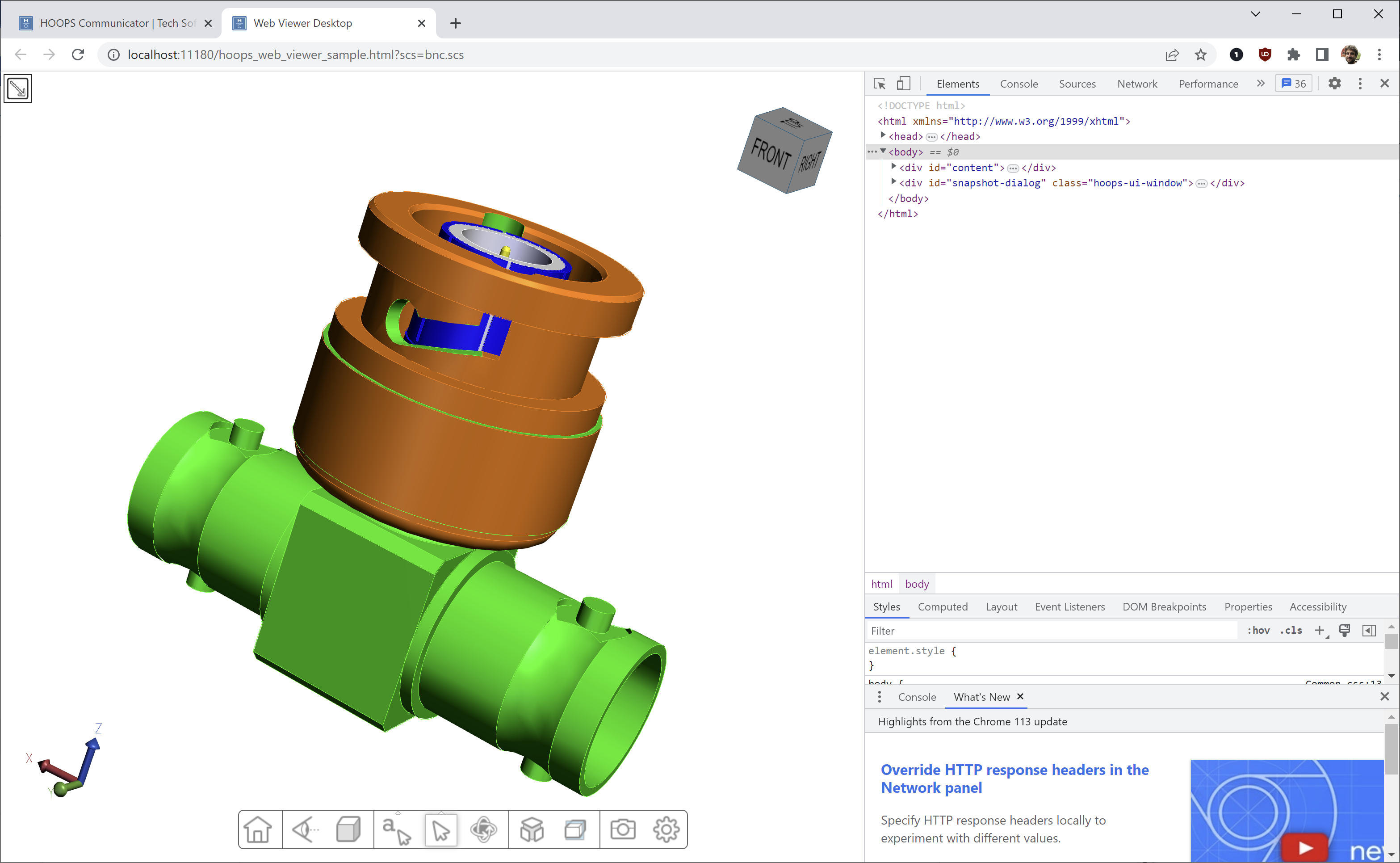This screenshot has width=1400, height=863.
Task: Select the text annotation redline tool
Action: [396, 829]
